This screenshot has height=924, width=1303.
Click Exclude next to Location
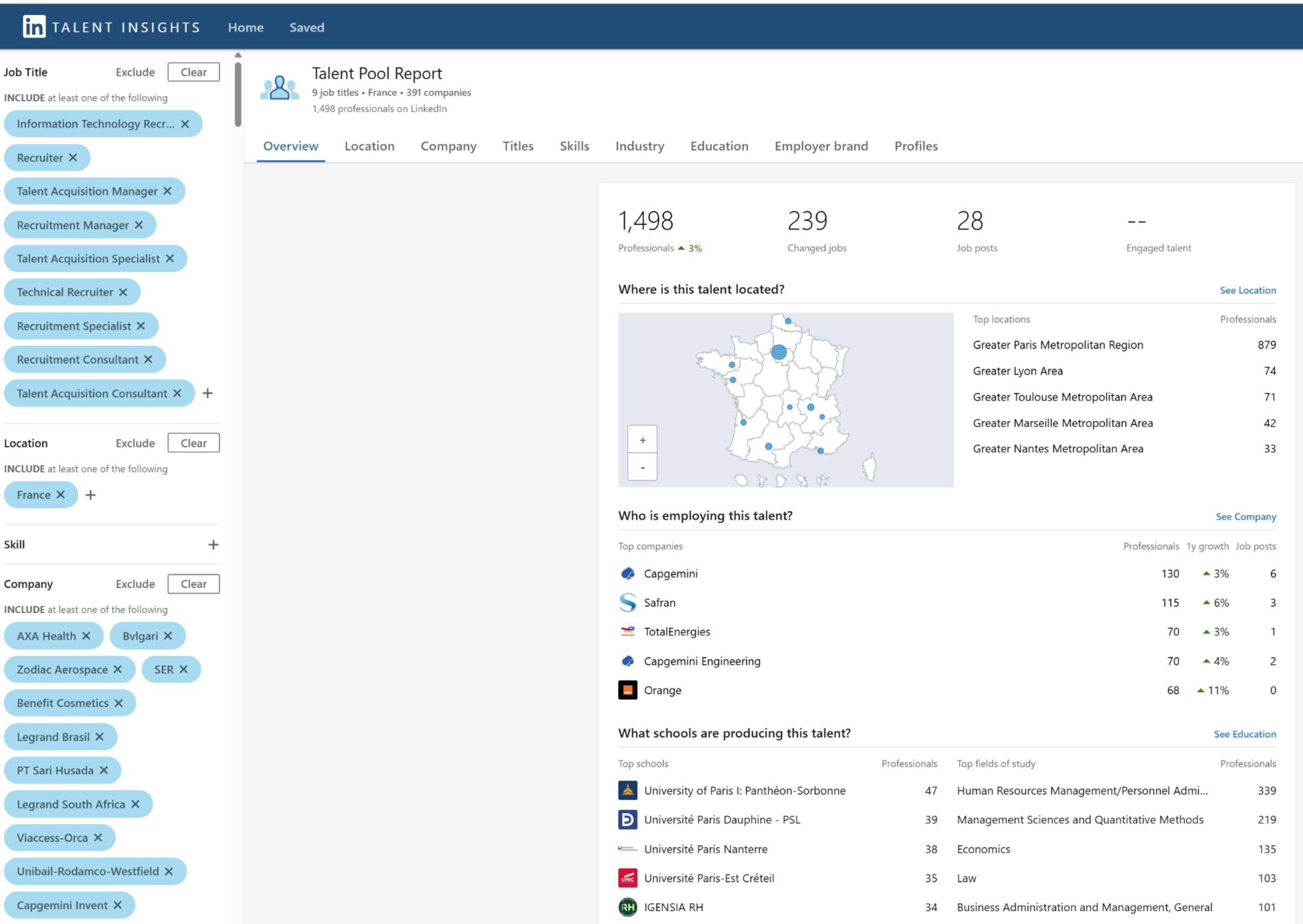pos(135,443)
